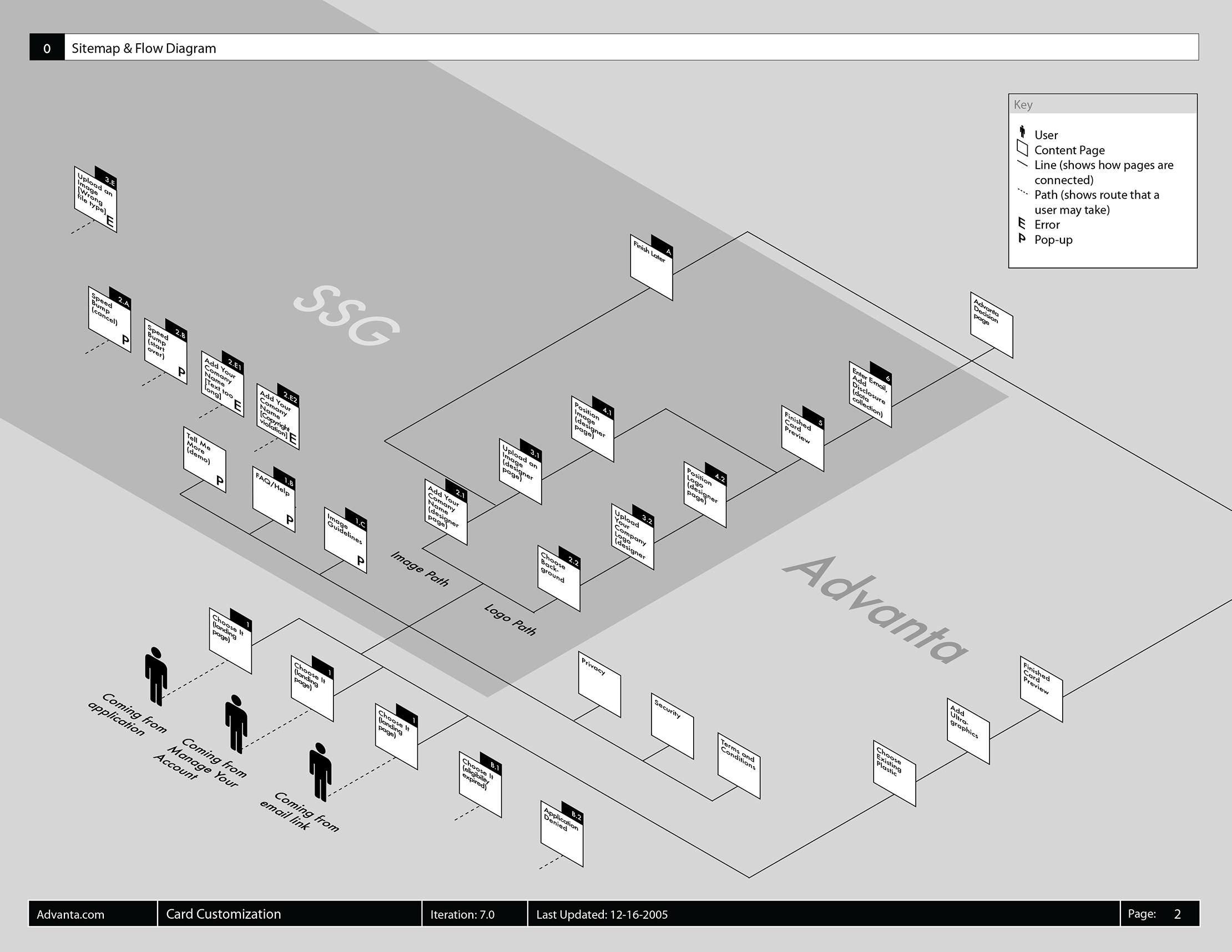This screenshot has height=952, width=1232.
Task: Open the 2.E2 Copyright violation error card
Action: pyautogui.click(x=277, y=417)
